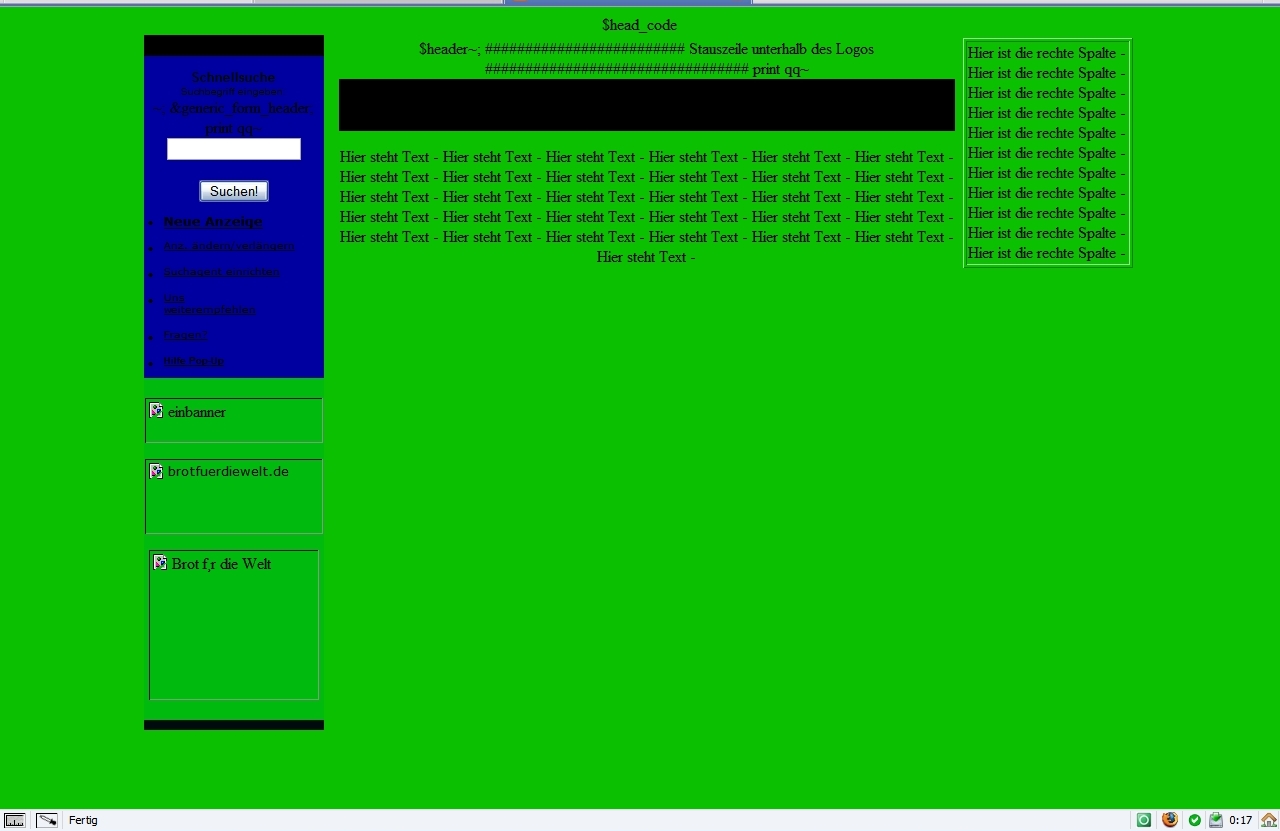This screenshot has width=1280, height=831.
Task: Focus the Schnellsuche search text field
Action: pyautogui.click(x=233, y=149)
